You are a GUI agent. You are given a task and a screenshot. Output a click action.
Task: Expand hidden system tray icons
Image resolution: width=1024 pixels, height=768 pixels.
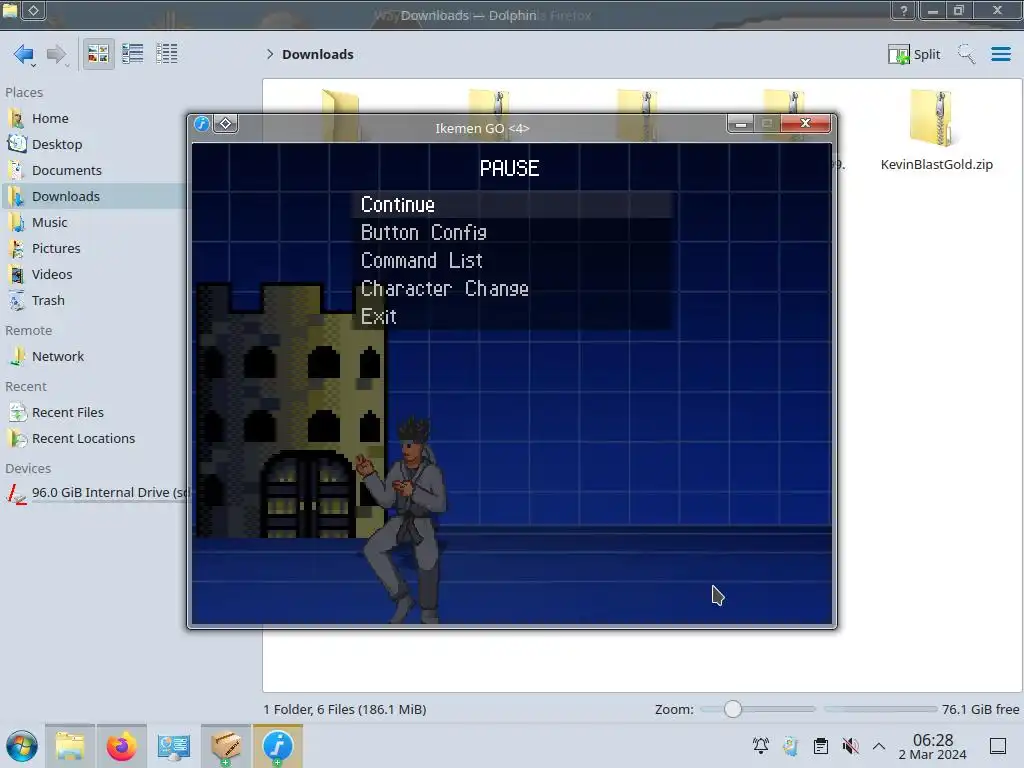click(x=879, y=746)
